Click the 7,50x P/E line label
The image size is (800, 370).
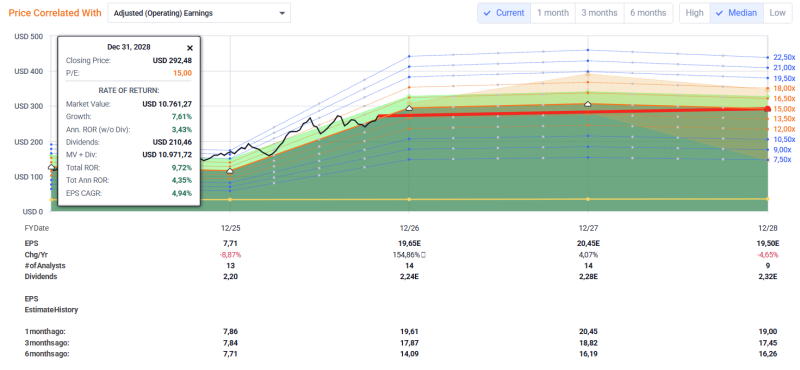(x=783, y=160)
